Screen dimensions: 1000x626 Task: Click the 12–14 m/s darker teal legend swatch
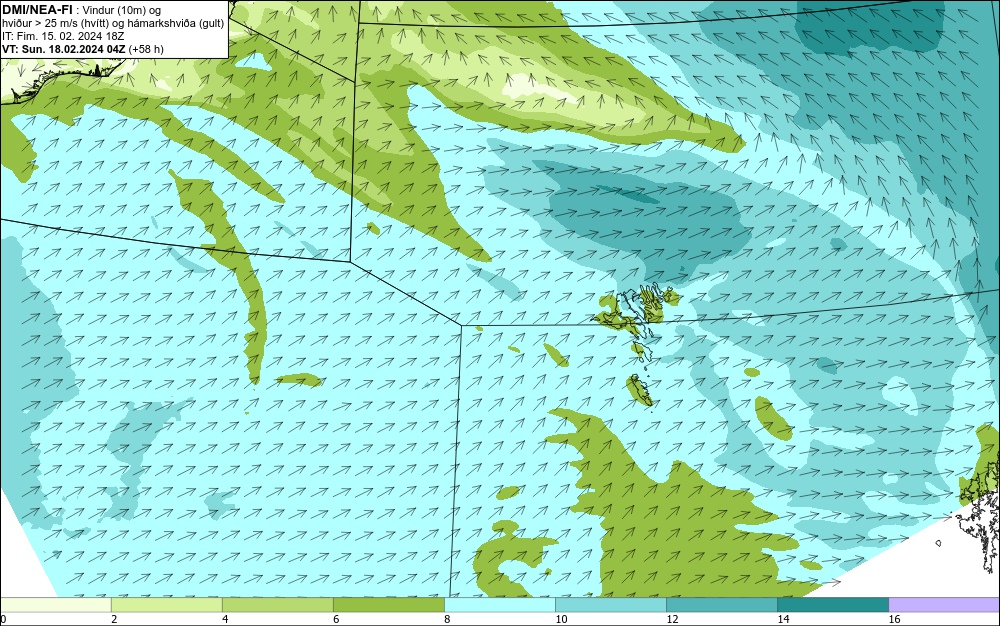point(722,604)
